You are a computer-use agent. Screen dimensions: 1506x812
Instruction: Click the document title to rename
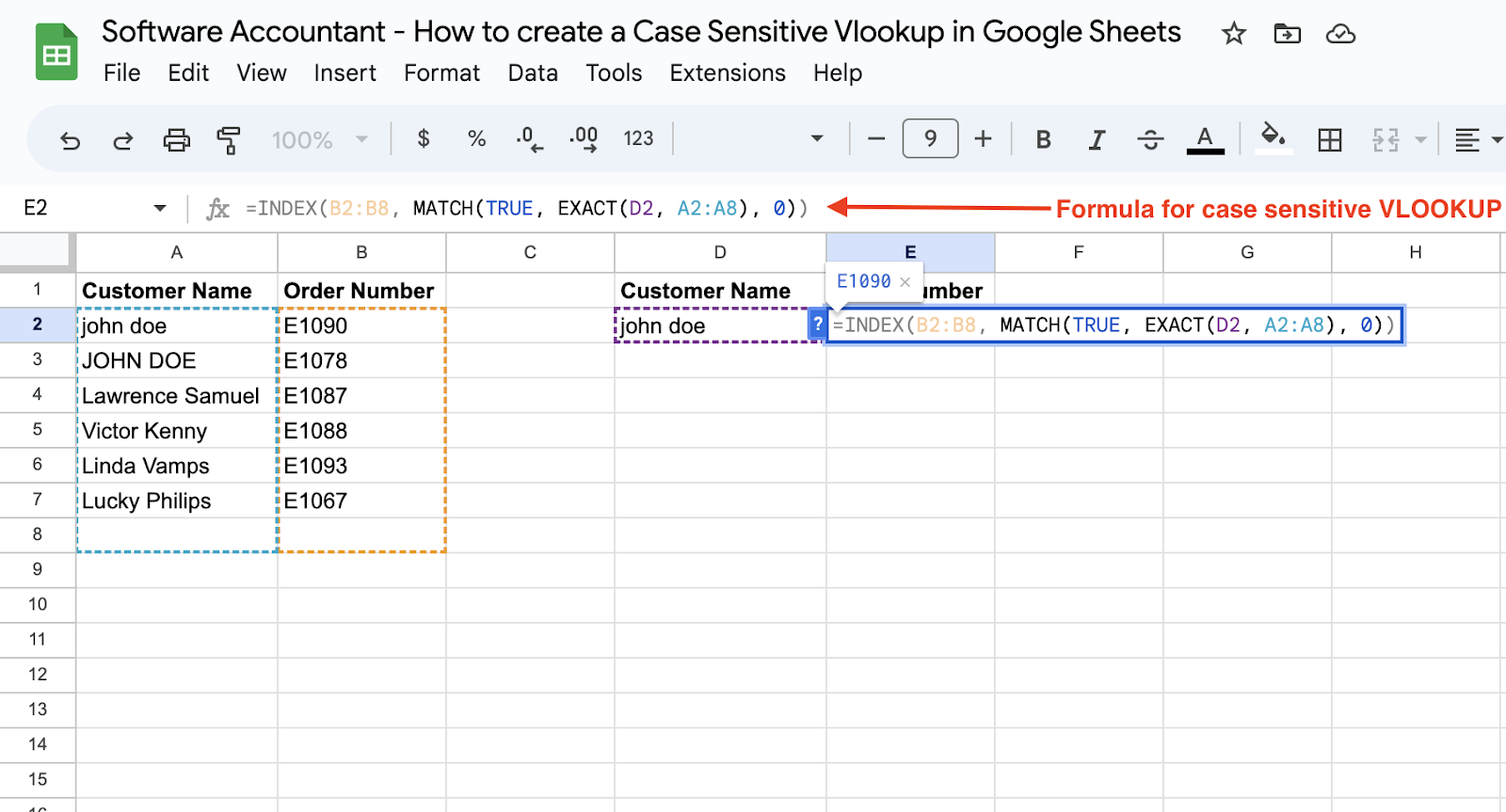(641, 32)
